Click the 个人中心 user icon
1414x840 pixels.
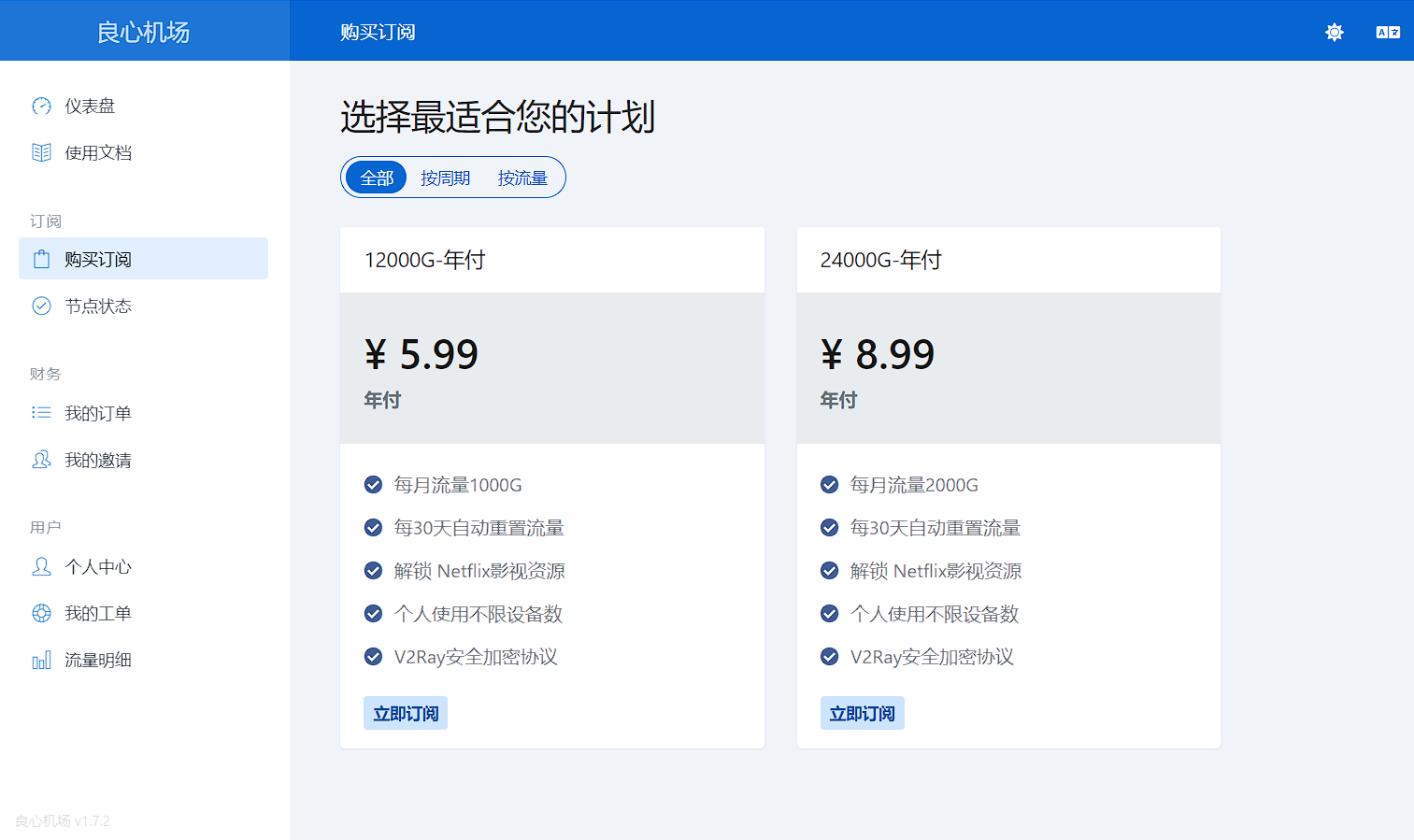(41, 567)
